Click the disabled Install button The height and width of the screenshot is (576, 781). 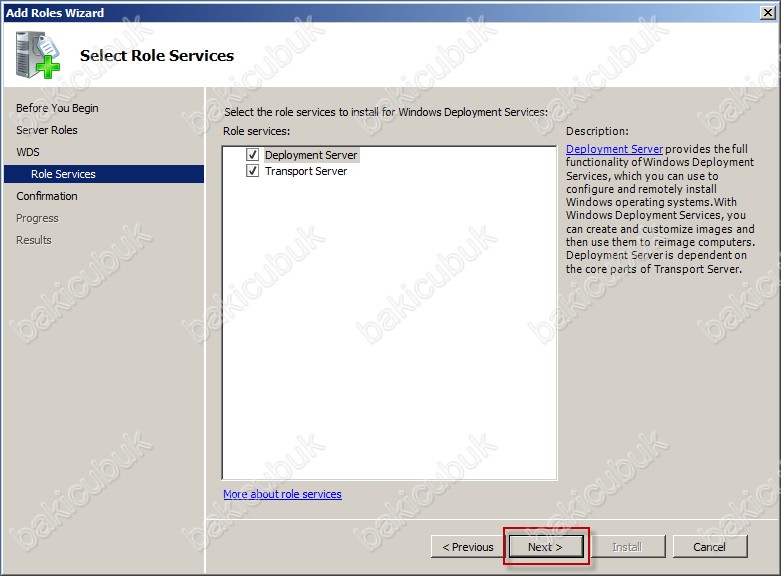[628, 547]
